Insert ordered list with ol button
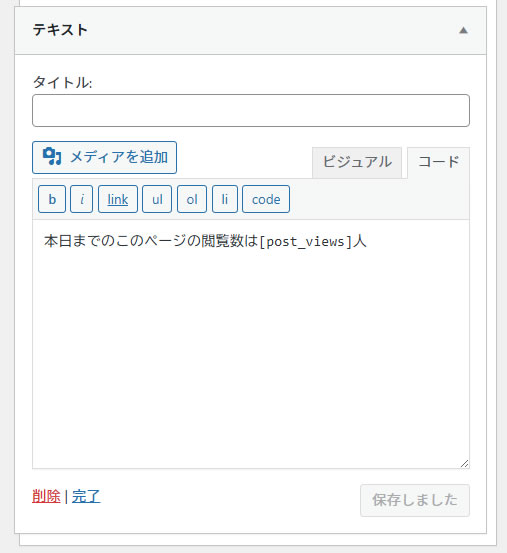Viewport: 507px width, 553px height. coord(192,199)
